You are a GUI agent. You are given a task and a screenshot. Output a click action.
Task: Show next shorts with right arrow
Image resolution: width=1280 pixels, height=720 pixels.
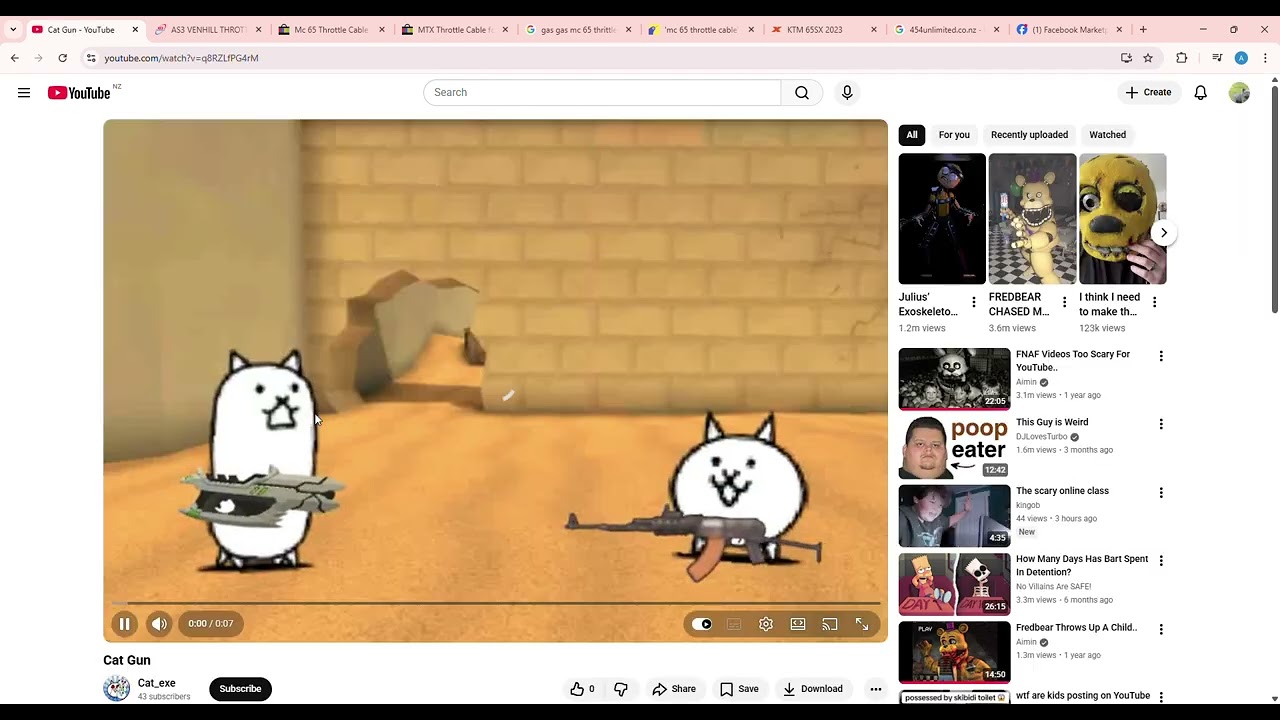coord(1163,233)
